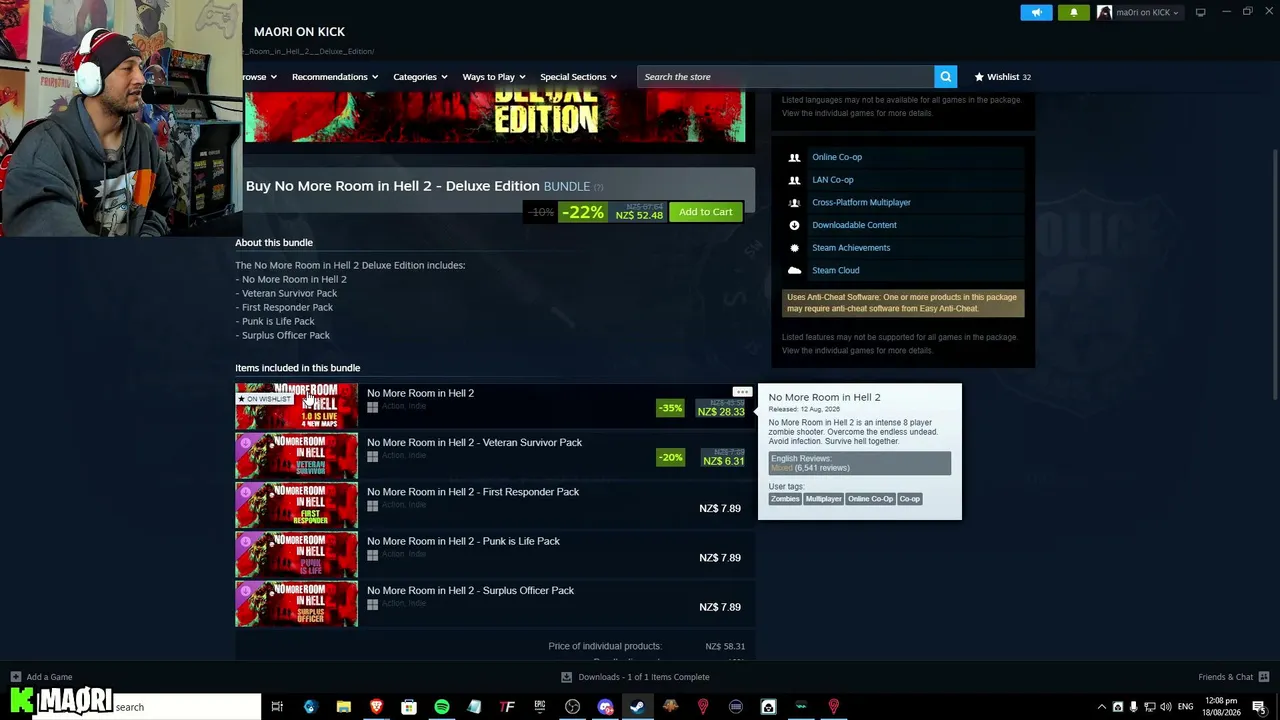Click the Steam Cloud feature icon

tap(794, 270)
